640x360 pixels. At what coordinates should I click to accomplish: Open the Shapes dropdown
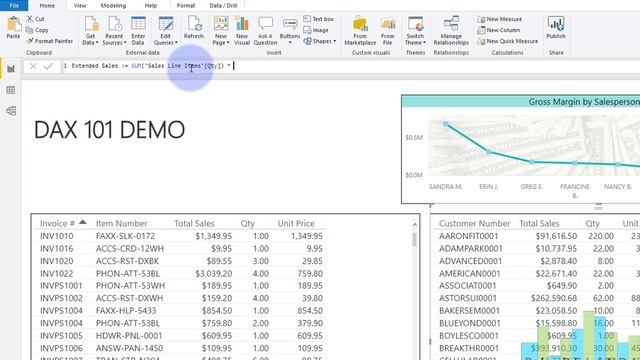(x=320, y=41)
